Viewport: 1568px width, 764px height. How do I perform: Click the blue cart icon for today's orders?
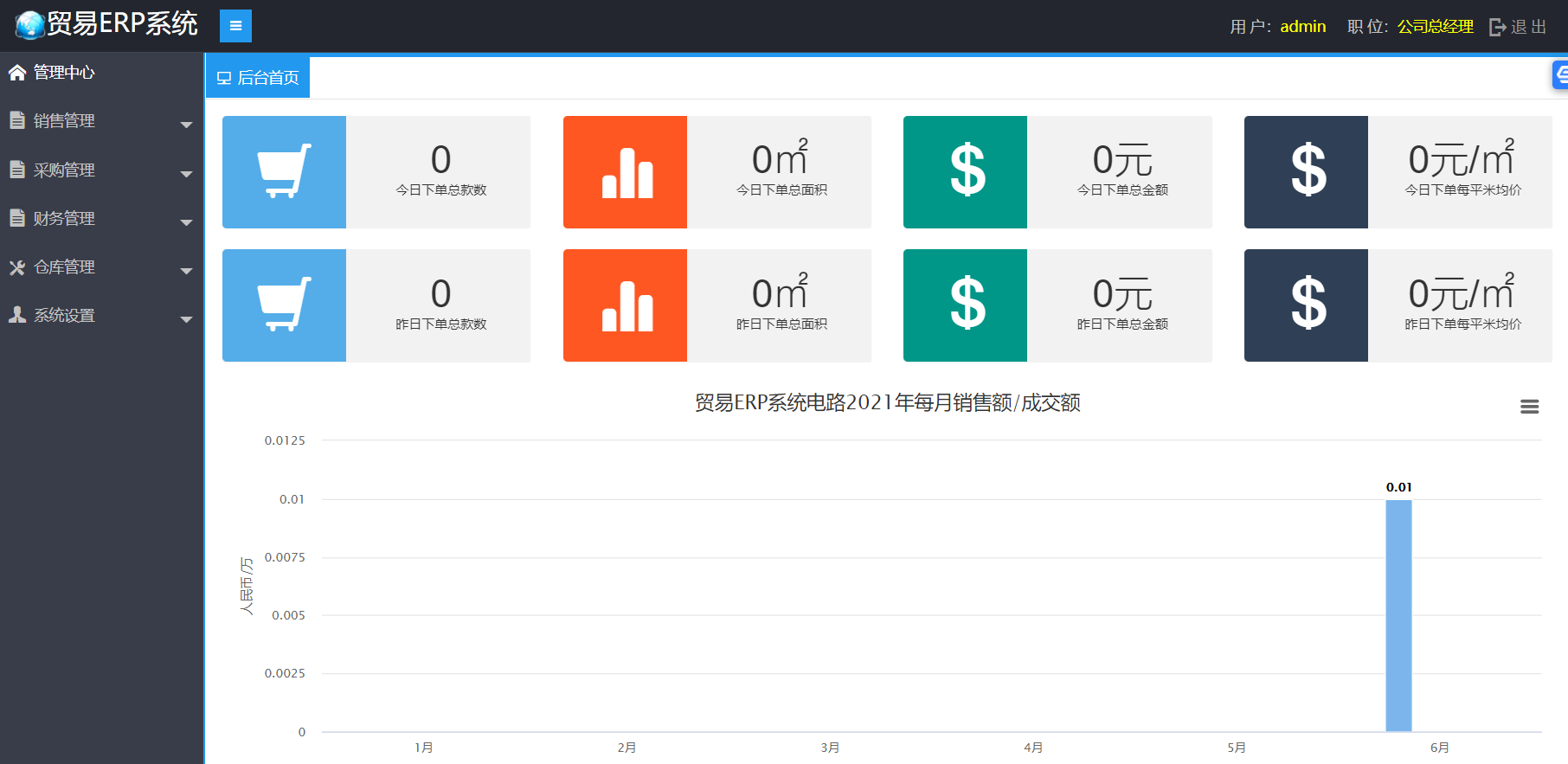[284, 172]
